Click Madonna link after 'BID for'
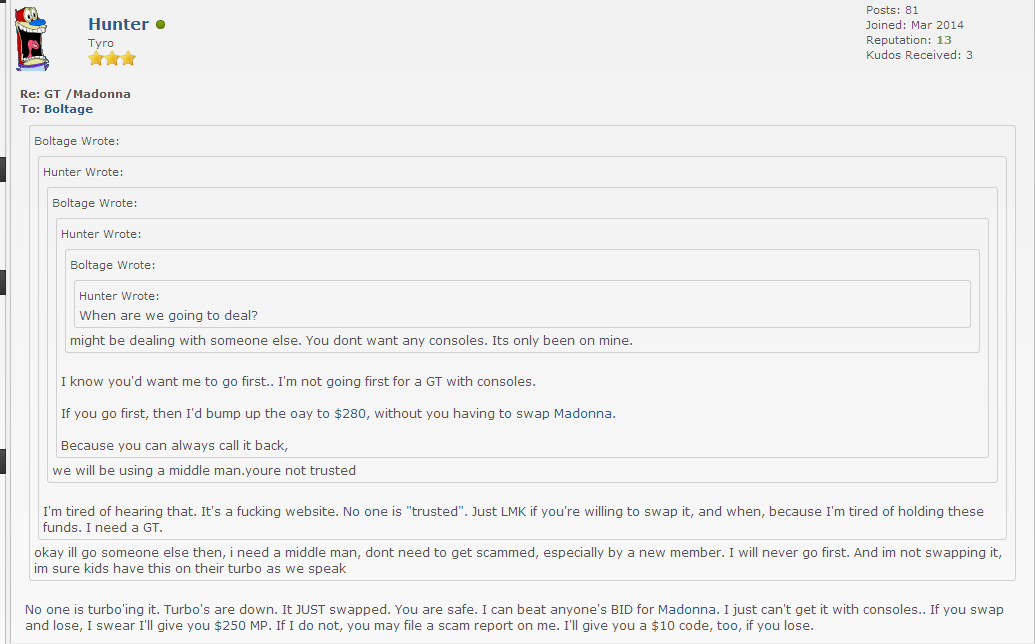This screenshot has width=1035, height=644. (686, 609)
